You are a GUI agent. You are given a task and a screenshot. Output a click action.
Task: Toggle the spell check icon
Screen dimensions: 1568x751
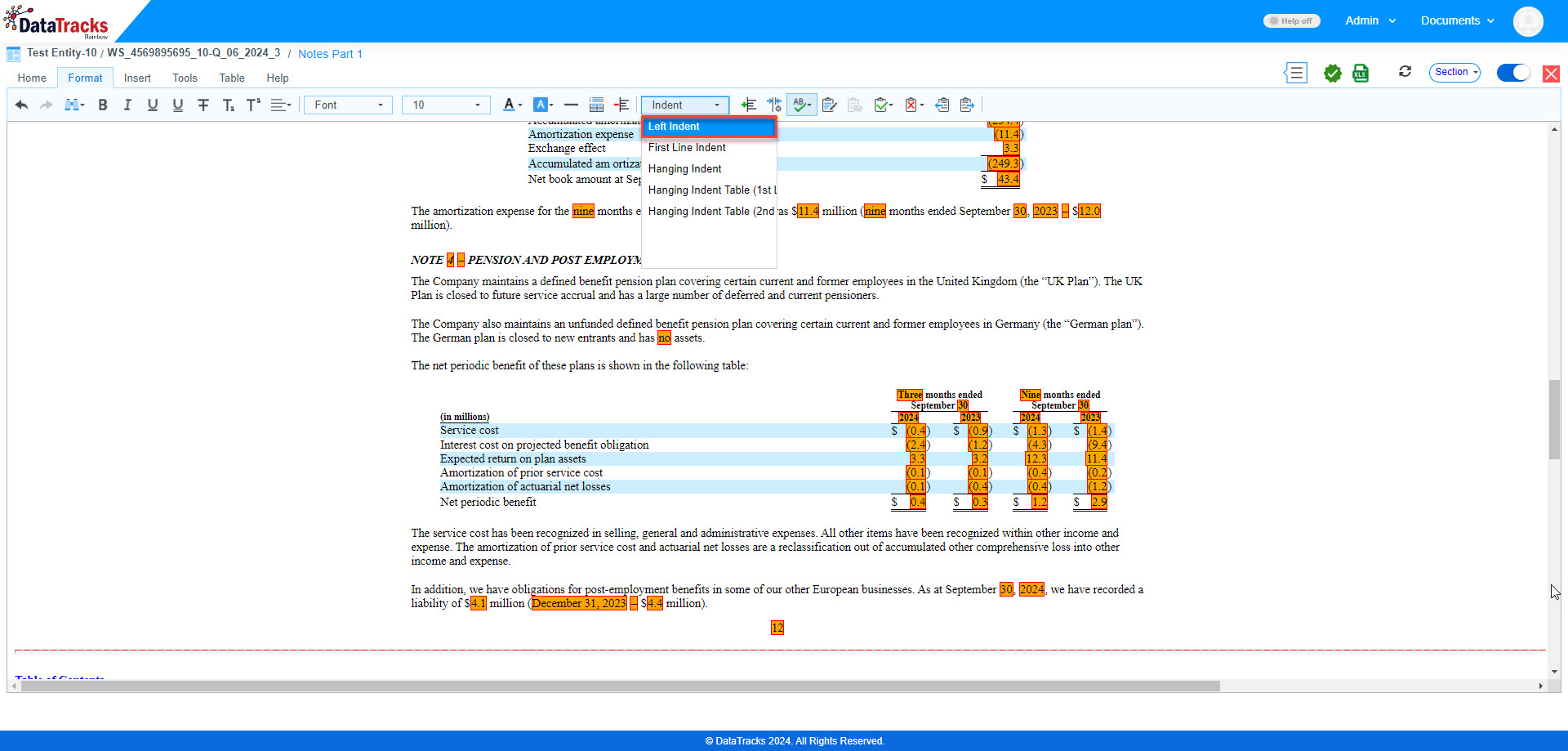click(x=801, y=105)
